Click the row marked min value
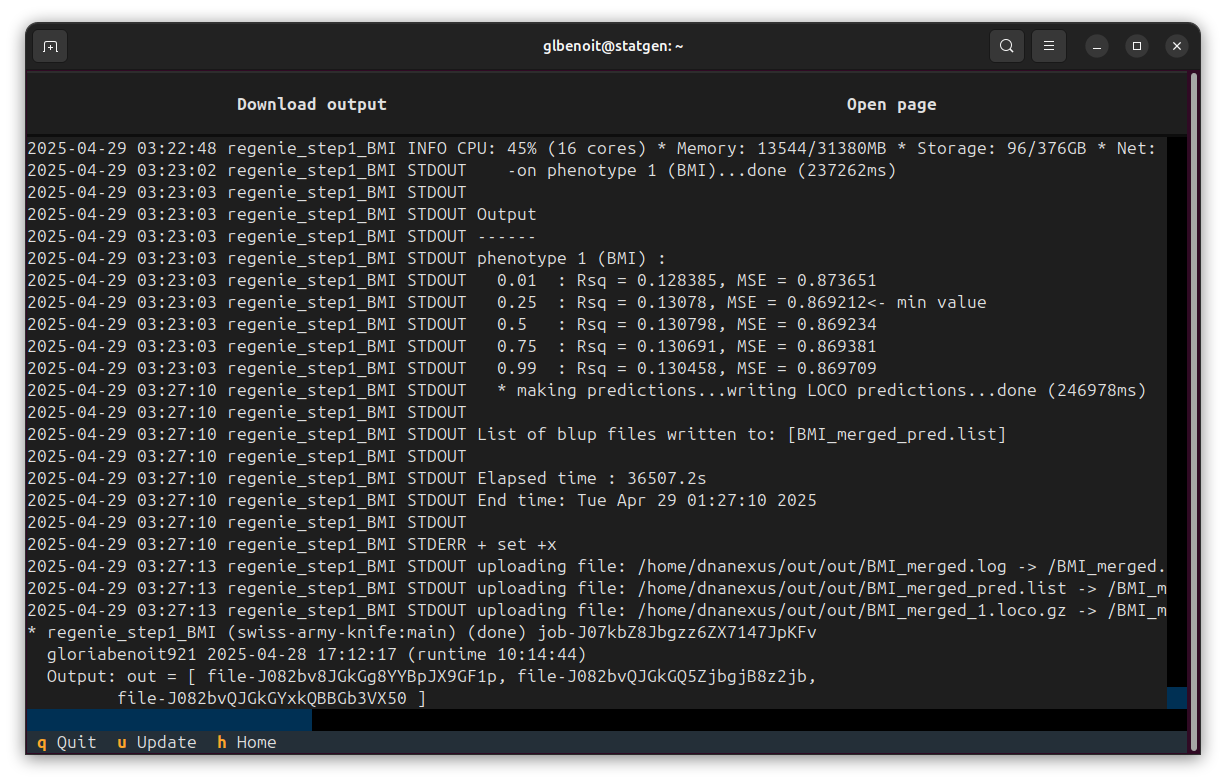This screenshot has height=783, width=1226. click(x=507, y=302)
